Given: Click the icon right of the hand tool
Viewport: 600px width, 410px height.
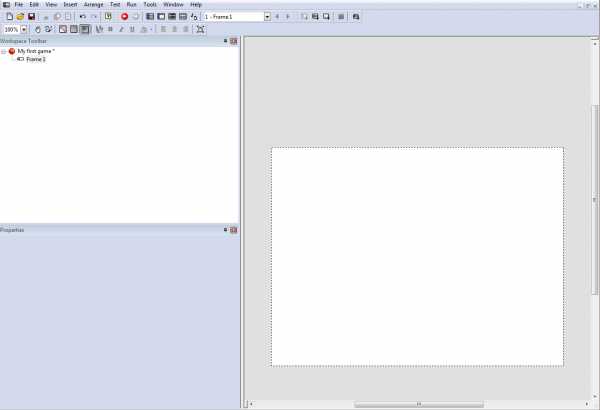Looking at the screenshot, I should pos(49,29).
